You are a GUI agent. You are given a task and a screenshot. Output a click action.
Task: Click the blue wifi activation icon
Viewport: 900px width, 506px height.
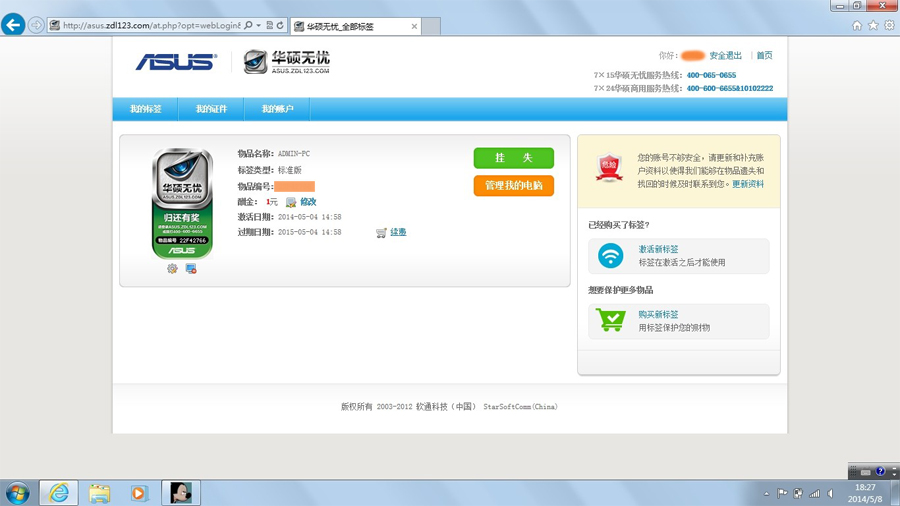click(x=610, y=255)
